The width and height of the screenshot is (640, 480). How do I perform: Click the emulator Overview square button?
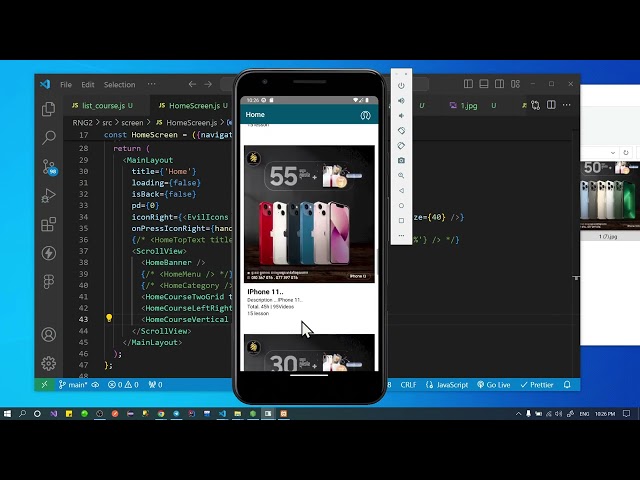pos(401,220)
